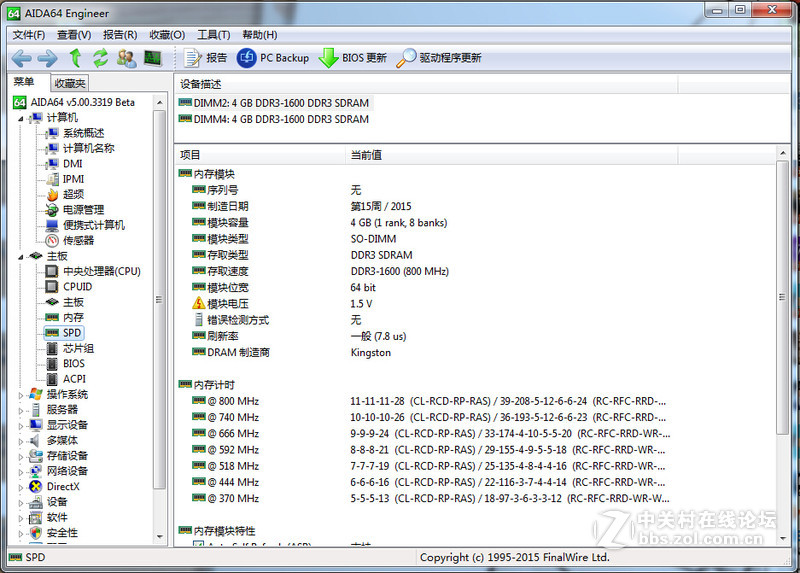This screenshot has height=573, width=800.
Task: Click the 设备描述 column header
Action: [x=427, y=85]
